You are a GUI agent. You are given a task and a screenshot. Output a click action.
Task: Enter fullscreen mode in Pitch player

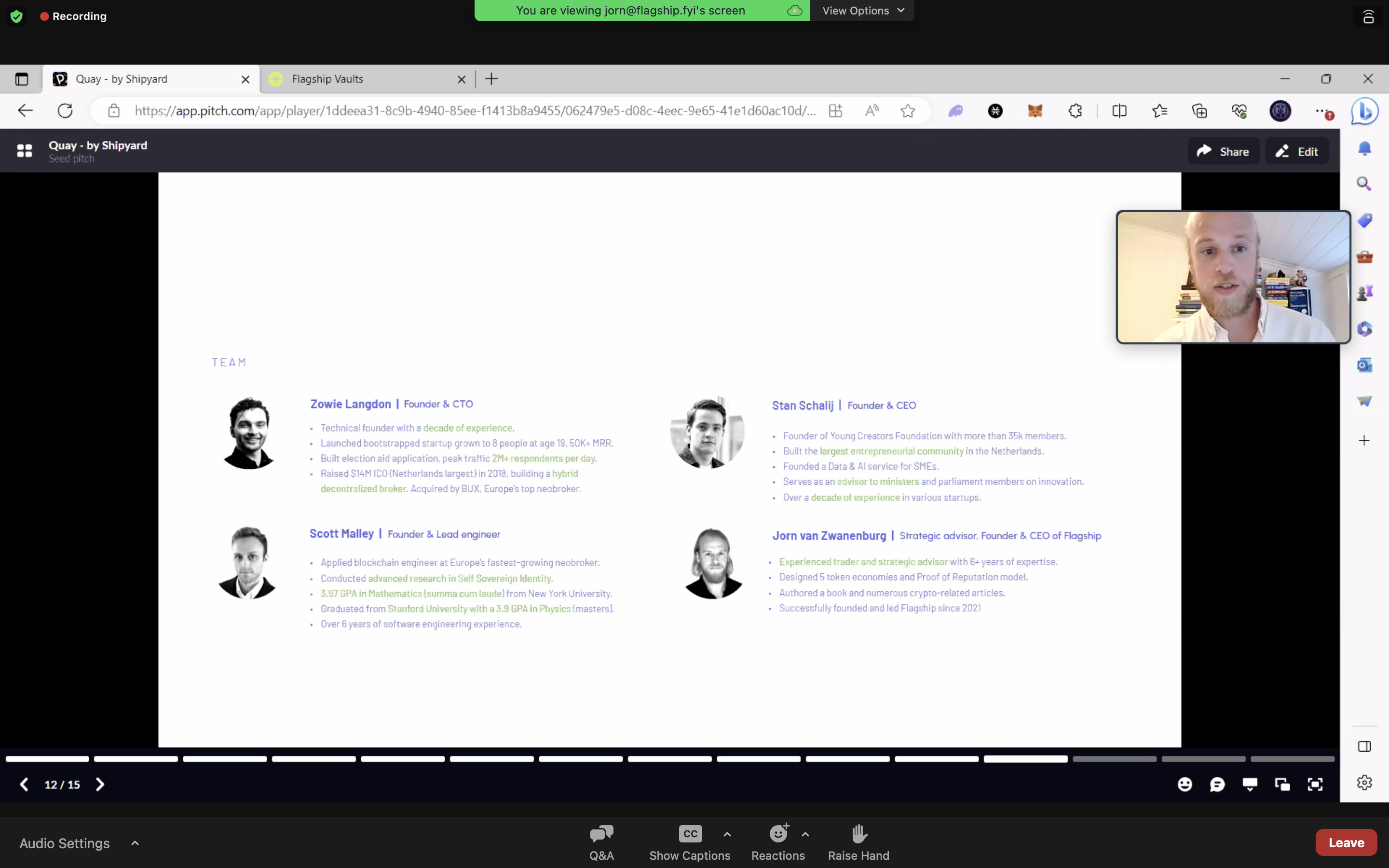(1315, 784)
